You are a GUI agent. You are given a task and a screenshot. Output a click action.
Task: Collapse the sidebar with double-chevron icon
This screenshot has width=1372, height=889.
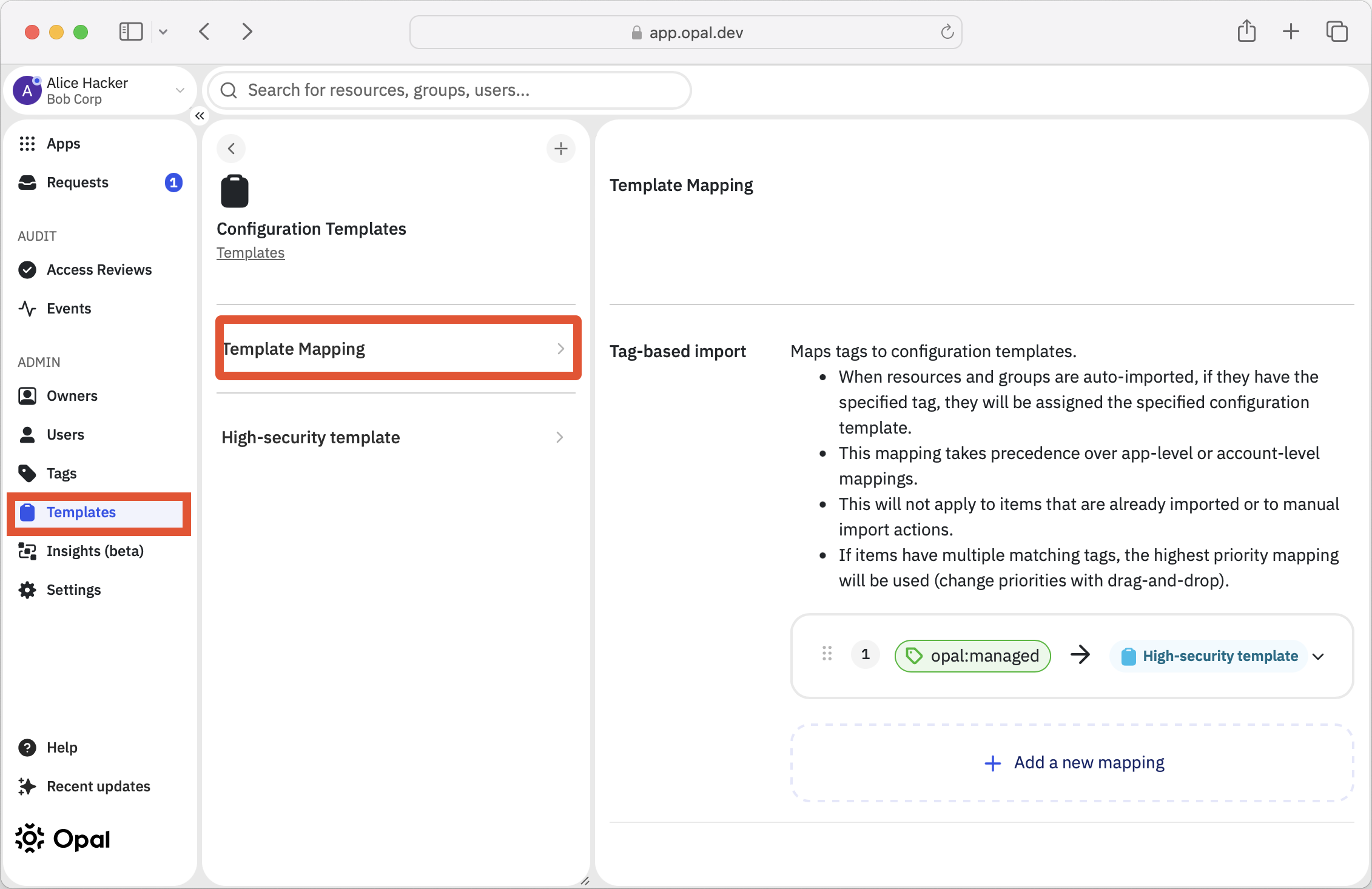(200, 116)
